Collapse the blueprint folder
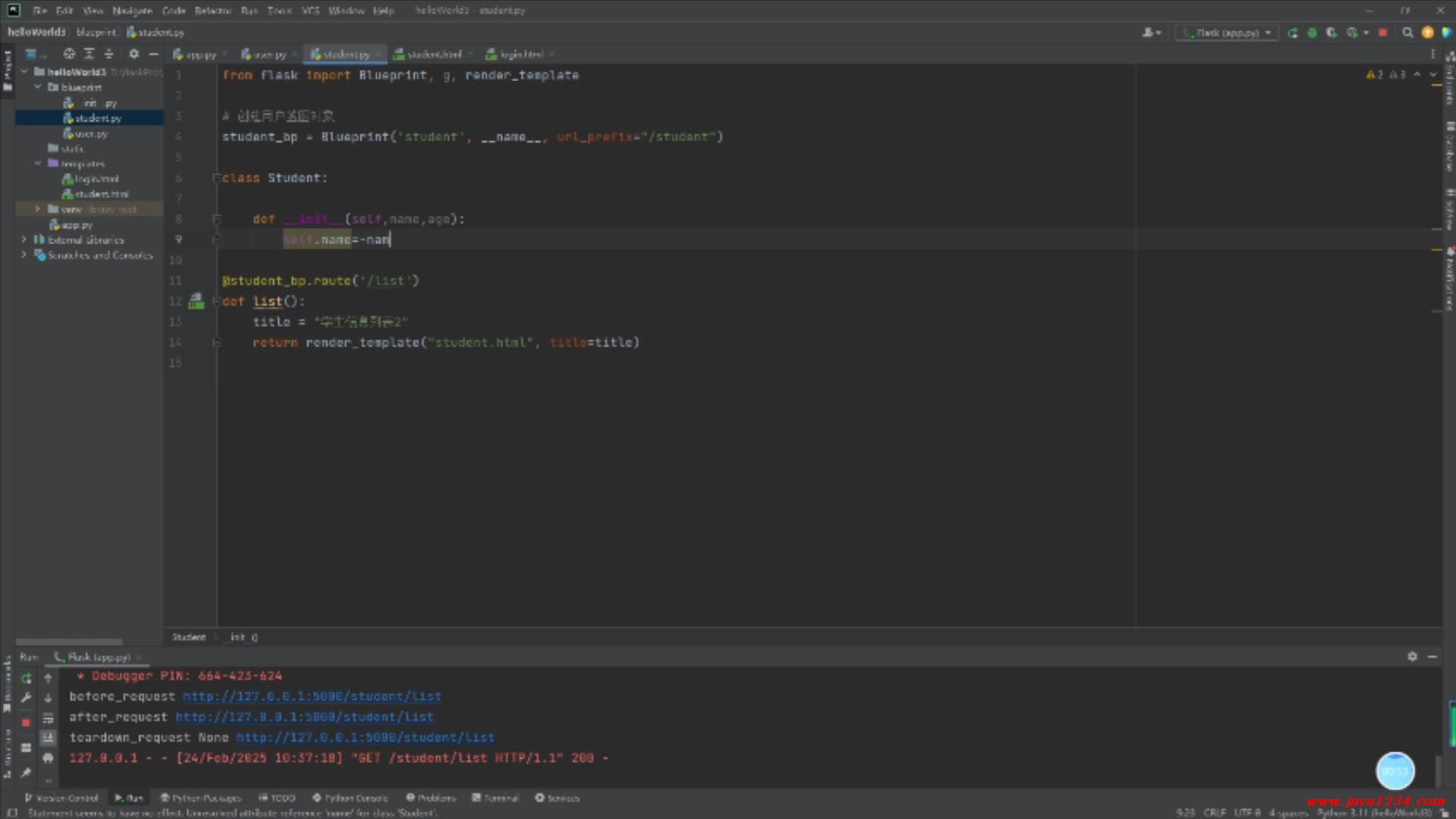 pos(37,86)
